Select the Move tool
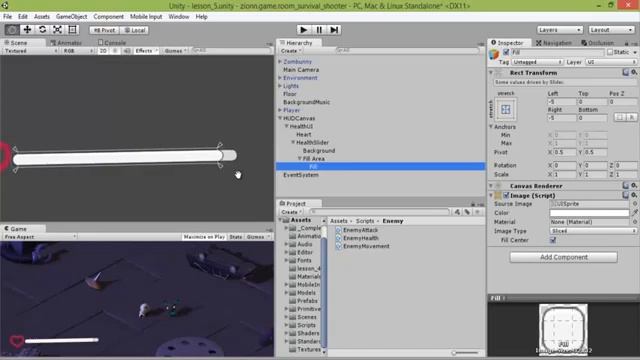 27,30
